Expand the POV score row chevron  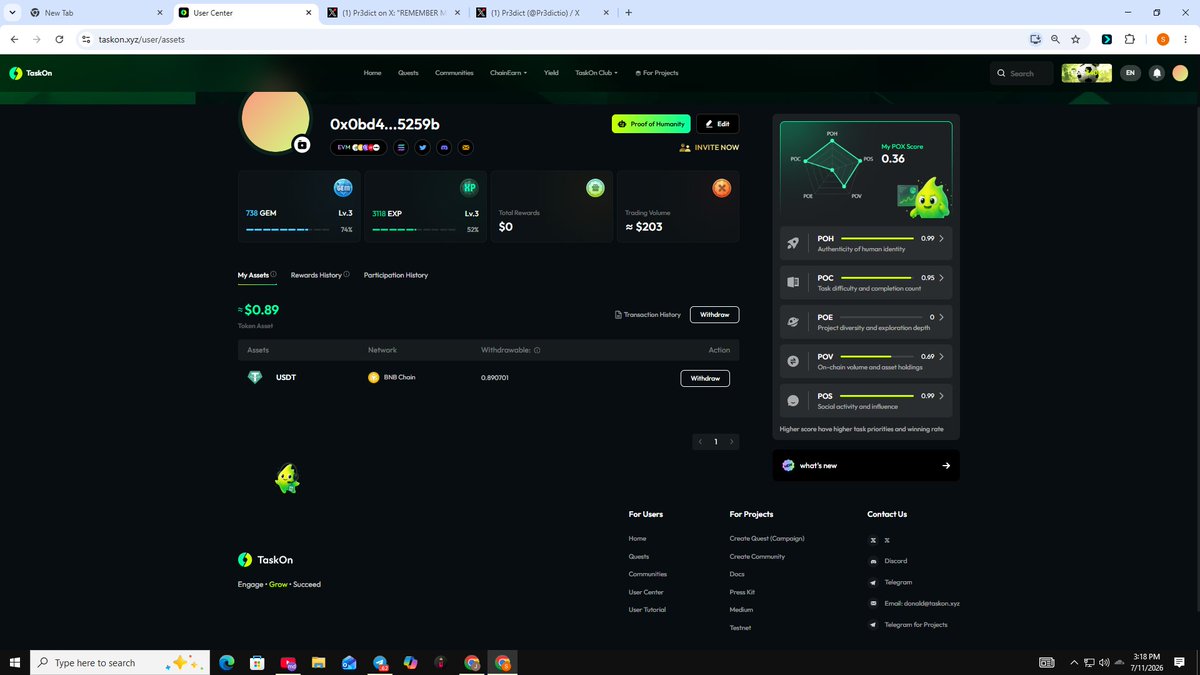[941, 356]
